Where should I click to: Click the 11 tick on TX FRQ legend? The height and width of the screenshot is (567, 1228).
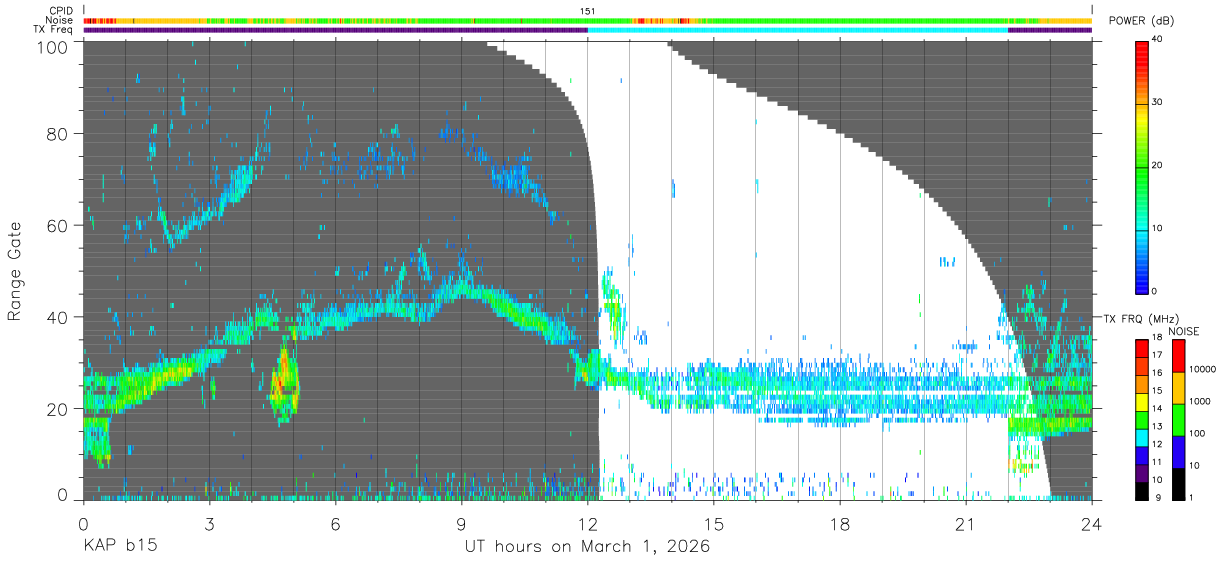pyautogui.click(x=1158, y=462)
